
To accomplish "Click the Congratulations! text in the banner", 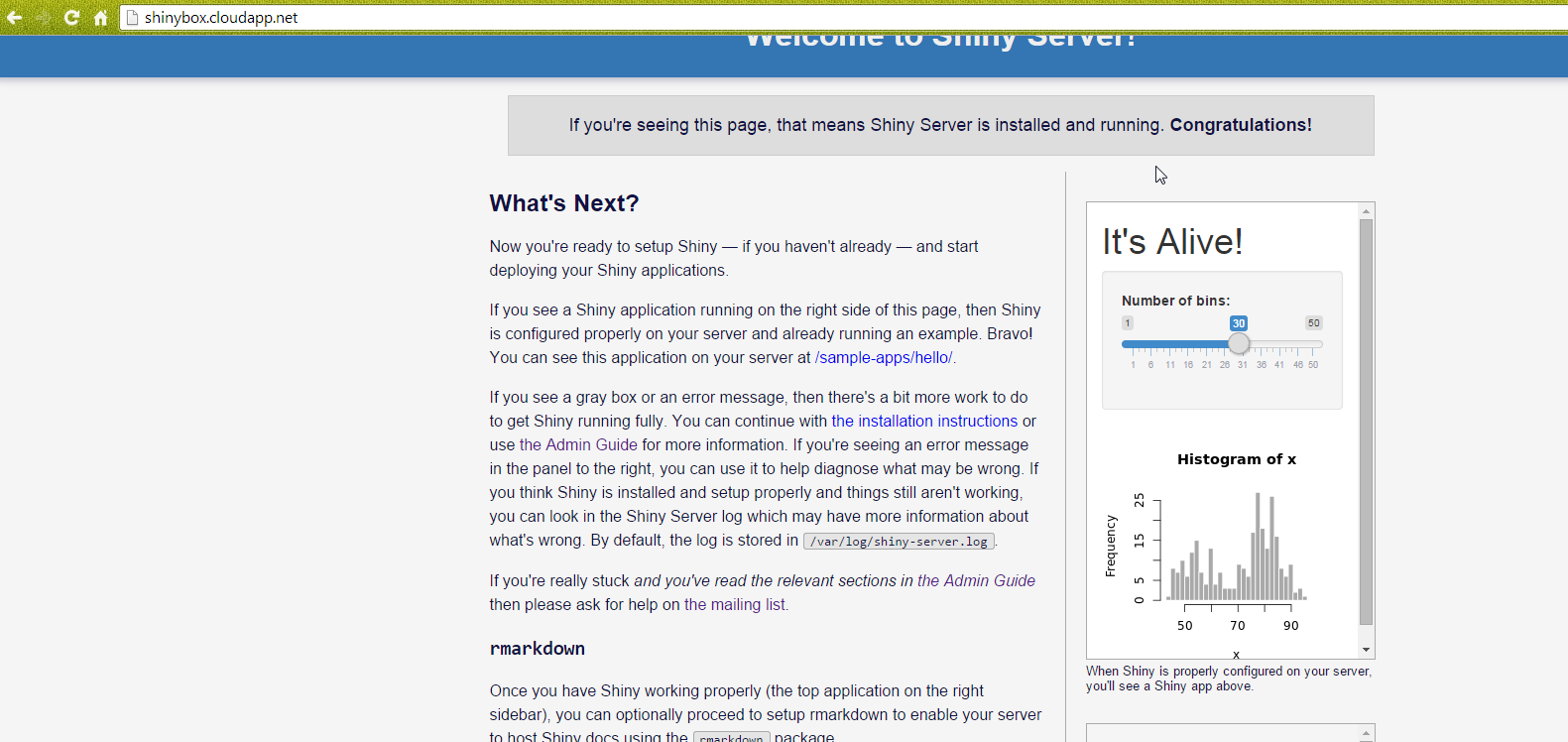I will (1241, 125).
